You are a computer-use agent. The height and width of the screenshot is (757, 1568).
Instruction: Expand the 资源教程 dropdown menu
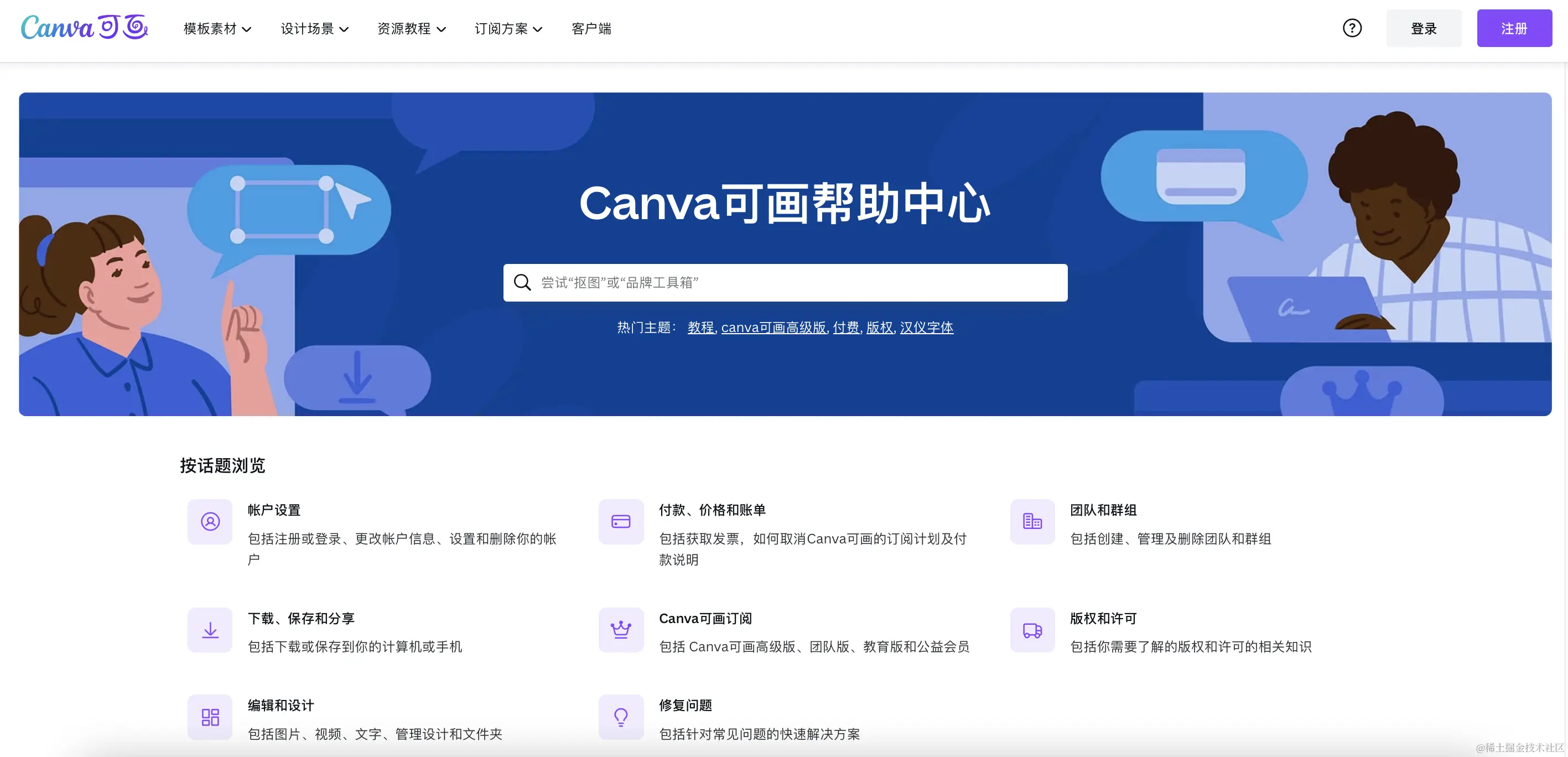[x=412, y=29]
